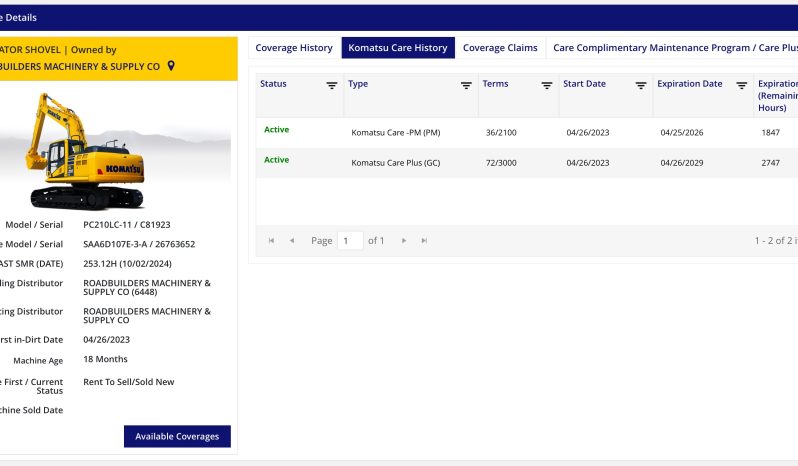Open the Terms column filter
Viewport: 798px width, 466px height.
(x=547, y=85)
